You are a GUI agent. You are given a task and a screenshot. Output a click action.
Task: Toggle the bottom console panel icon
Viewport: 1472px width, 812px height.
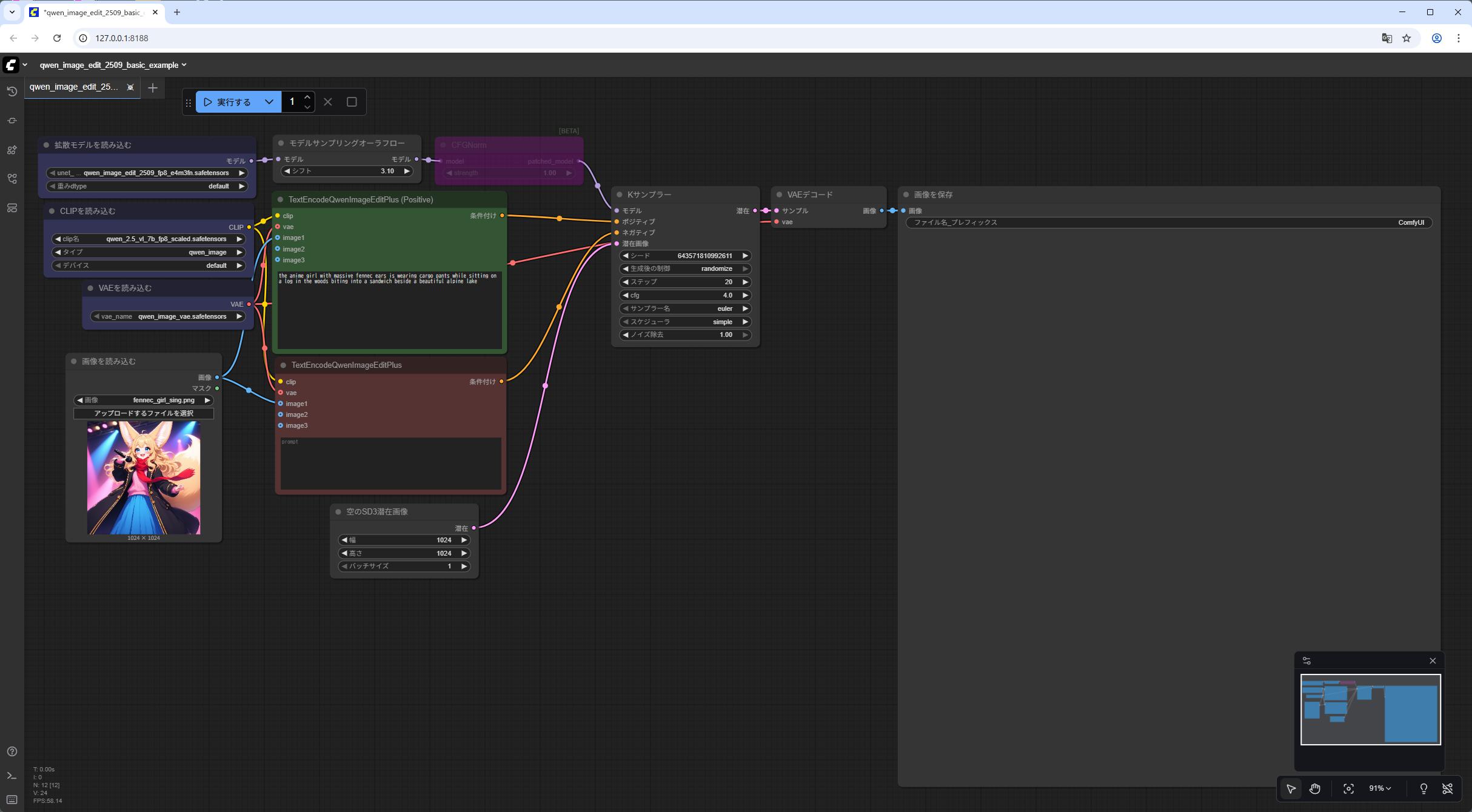click(12, 776)
